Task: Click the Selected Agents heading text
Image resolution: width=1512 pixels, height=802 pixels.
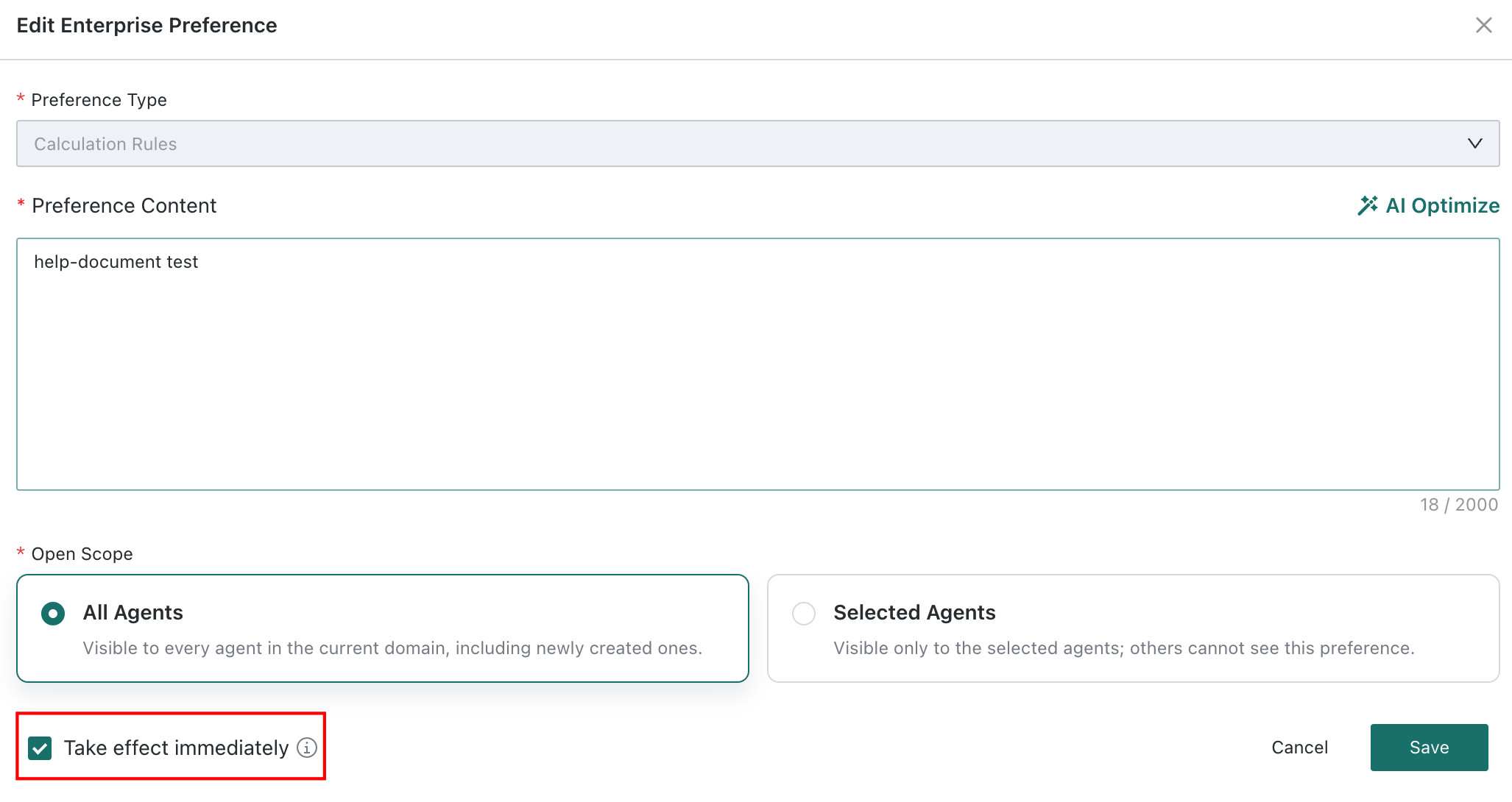Action: click(914, 612)
